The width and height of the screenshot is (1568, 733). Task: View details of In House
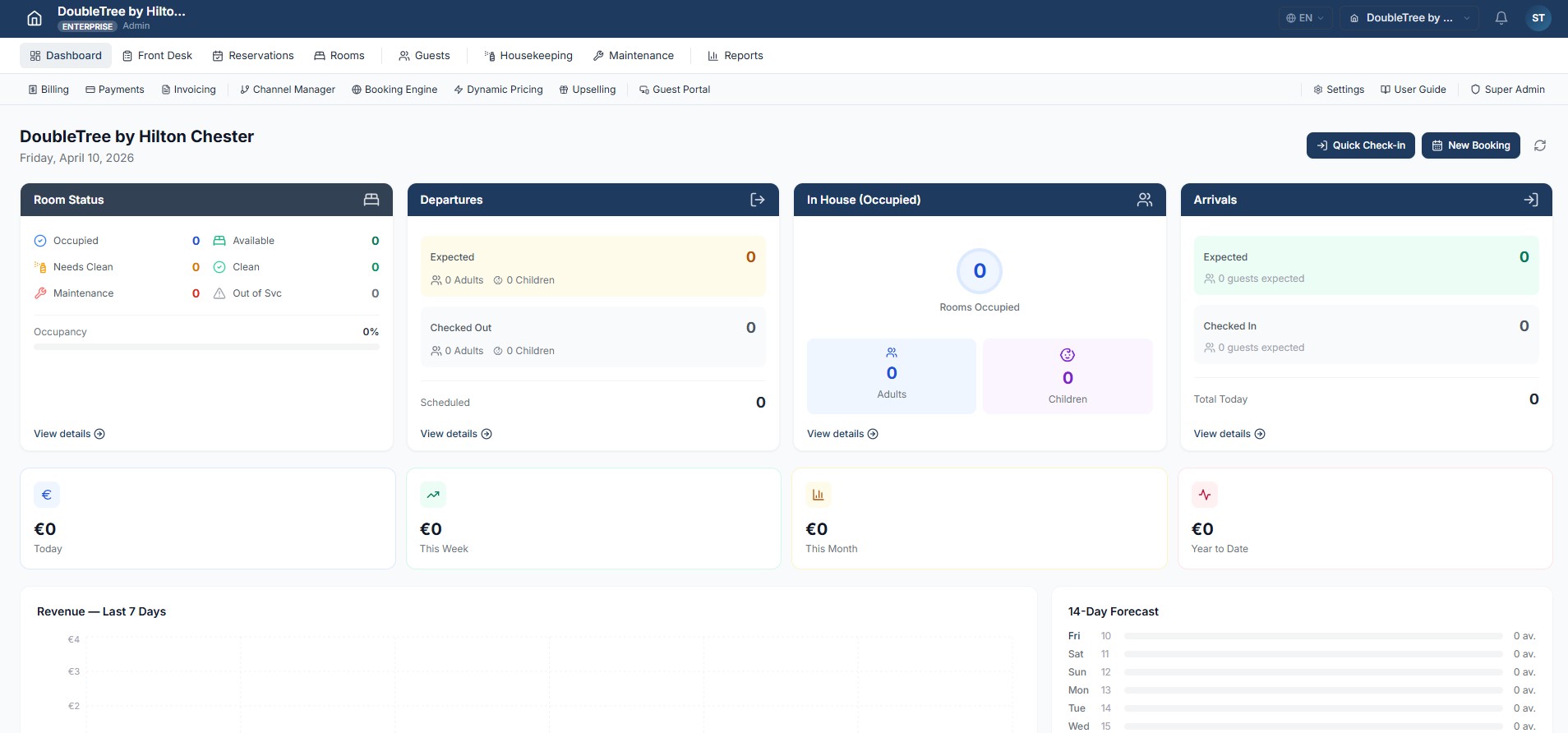[x=842, y=434]
